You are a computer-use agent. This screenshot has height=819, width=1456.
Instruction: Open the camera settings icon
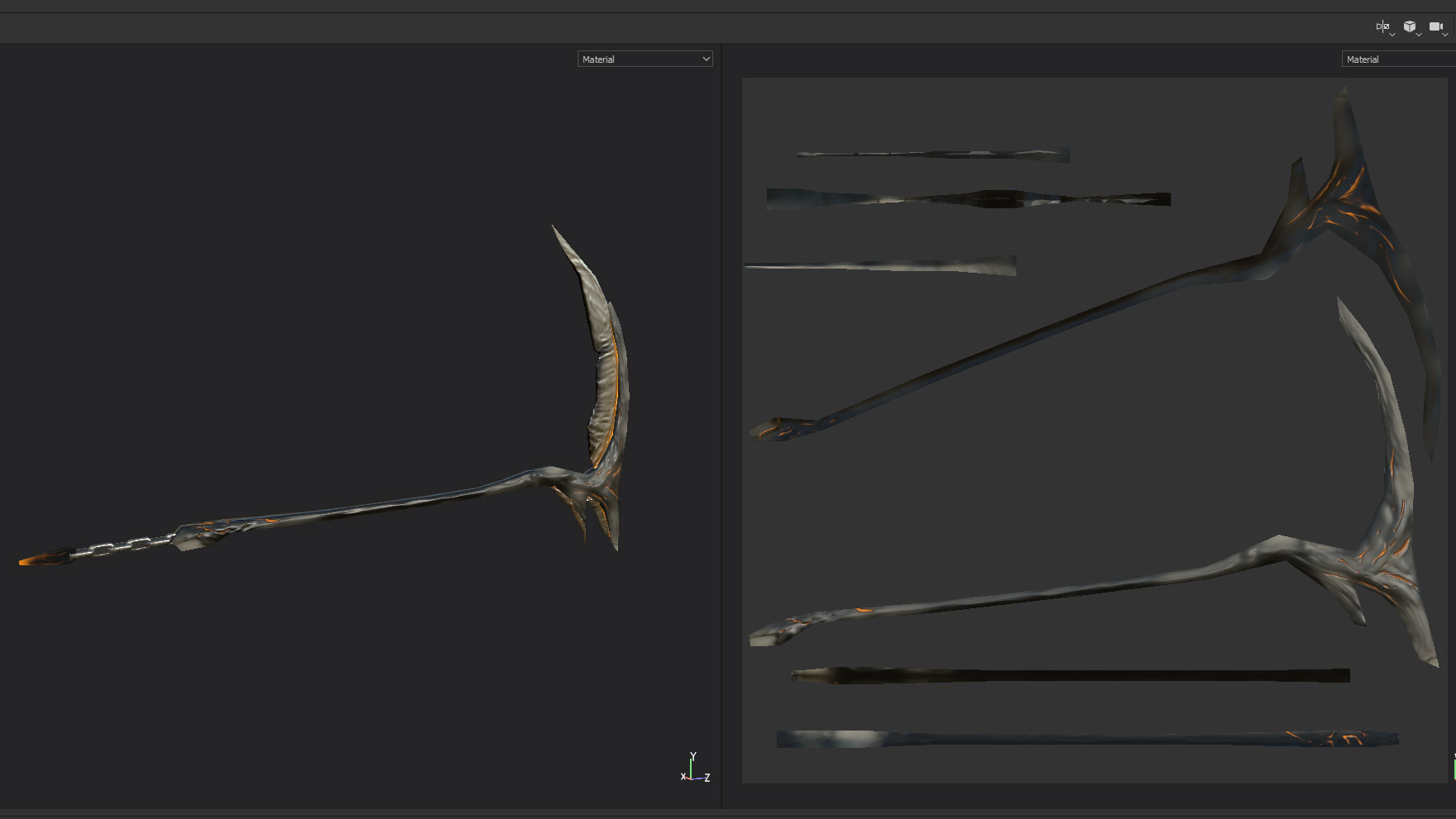click(1438, 27)
